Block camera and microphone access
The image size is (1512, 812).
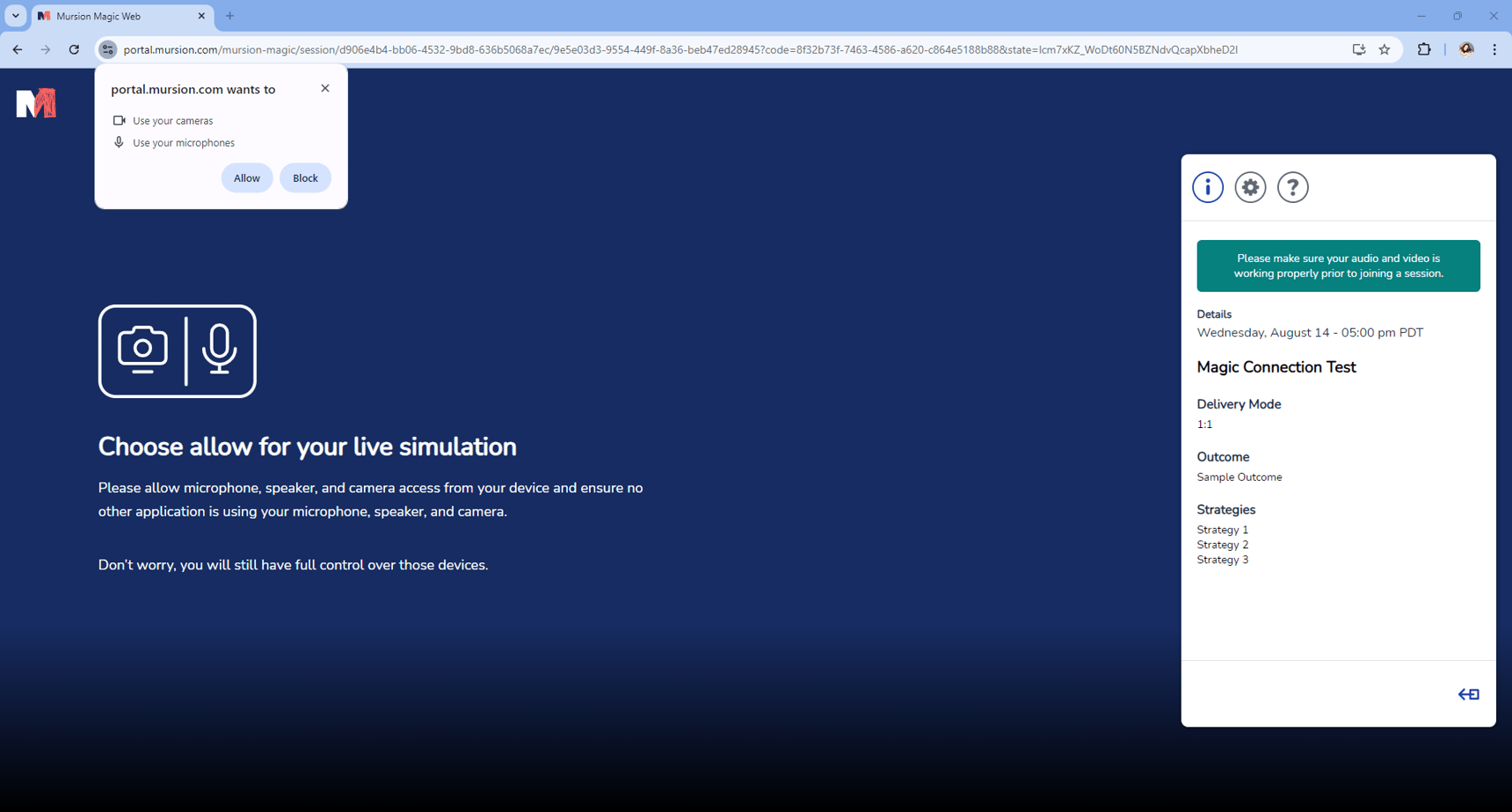305,178
